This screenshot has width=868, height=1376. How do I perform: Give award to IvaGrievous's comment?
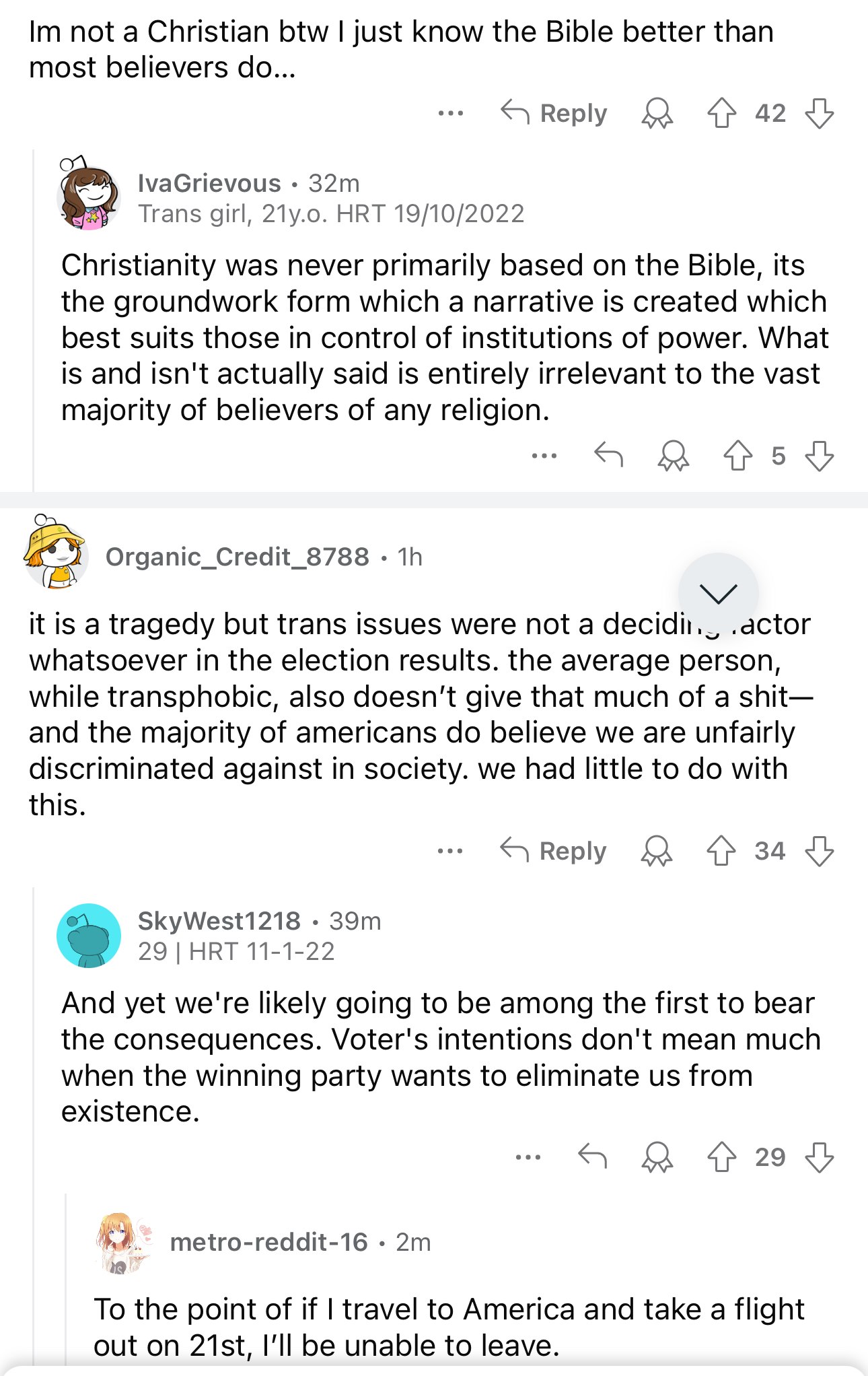coord(674,456)
